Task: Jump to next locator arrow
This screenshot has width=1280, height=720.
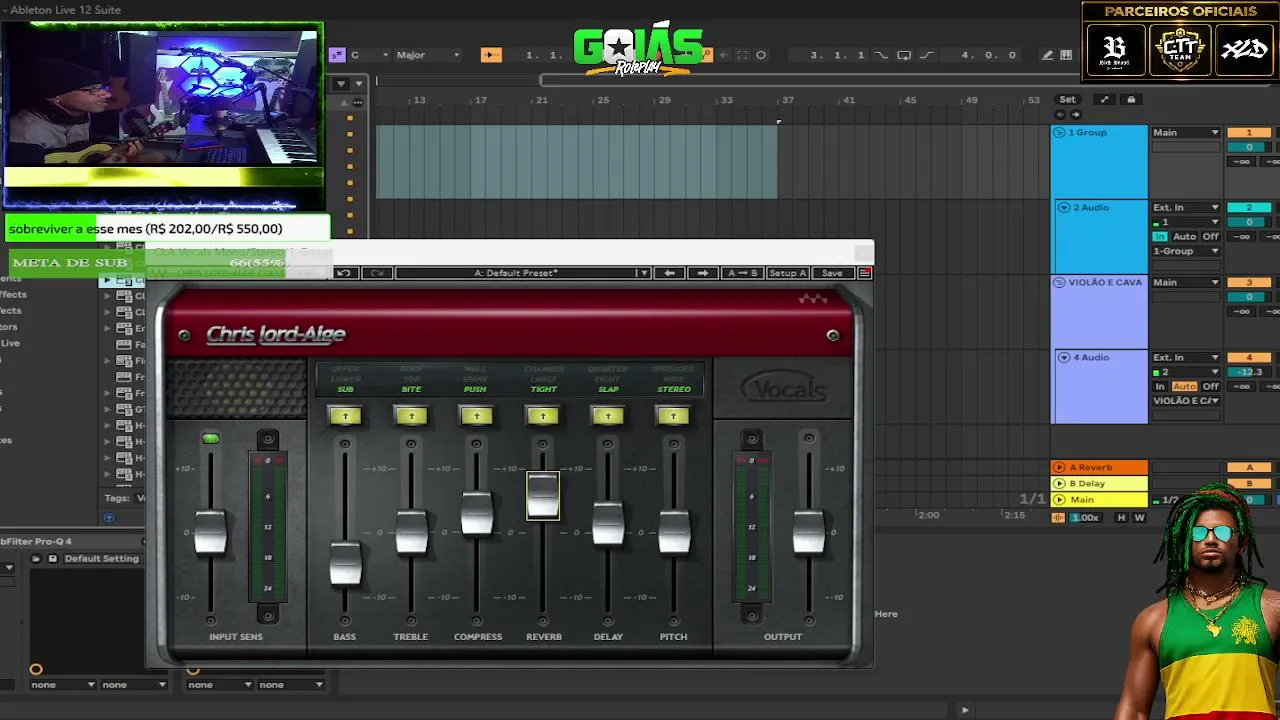Action: tap(1076, 114)
